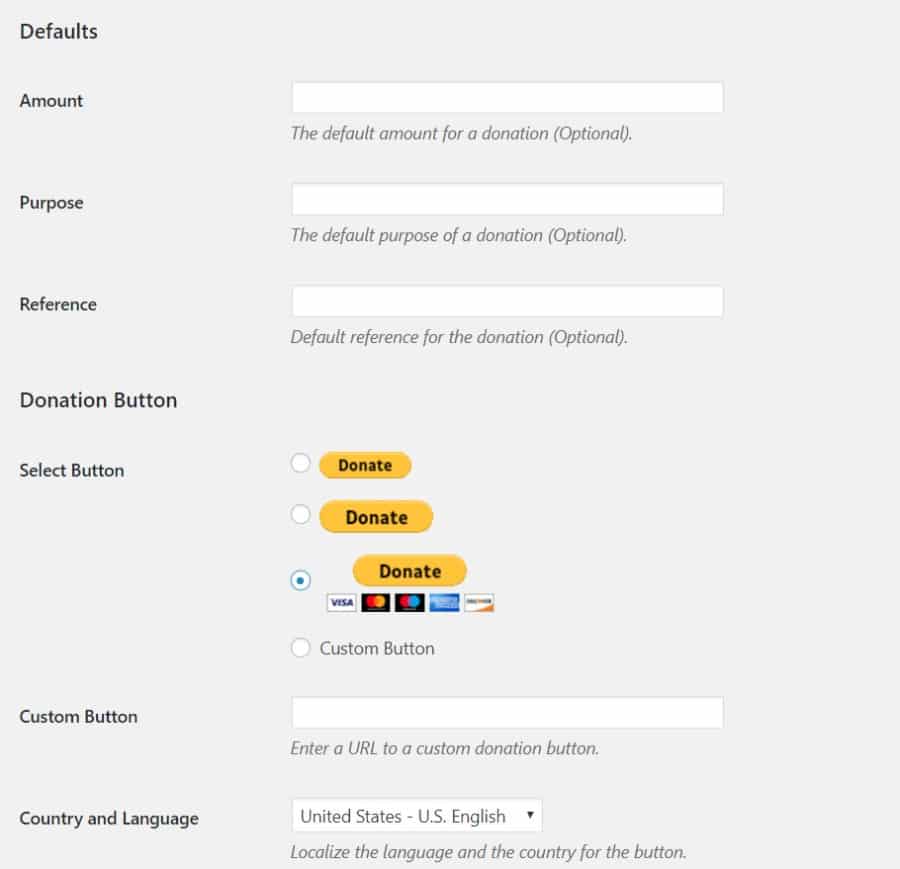Screen dimensions: 900x869
Task: Click the Maestro card icon
Action: [x=409, y=602]
